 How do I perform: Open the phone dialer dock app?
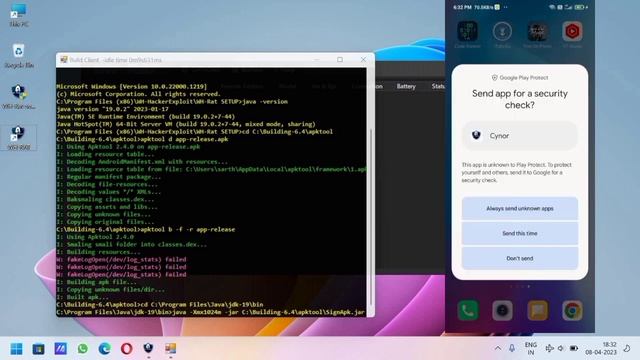pyautogui.click(x=468, y=311)
